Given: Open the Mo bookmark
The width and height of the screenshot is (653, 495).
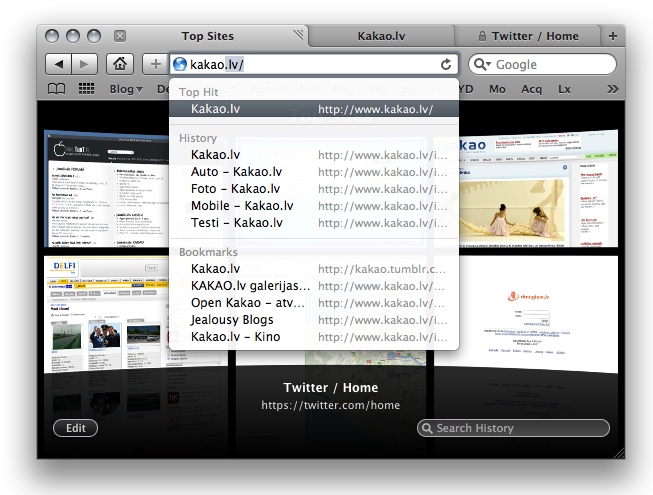Looking at the screenshot, I should point(497,89).
